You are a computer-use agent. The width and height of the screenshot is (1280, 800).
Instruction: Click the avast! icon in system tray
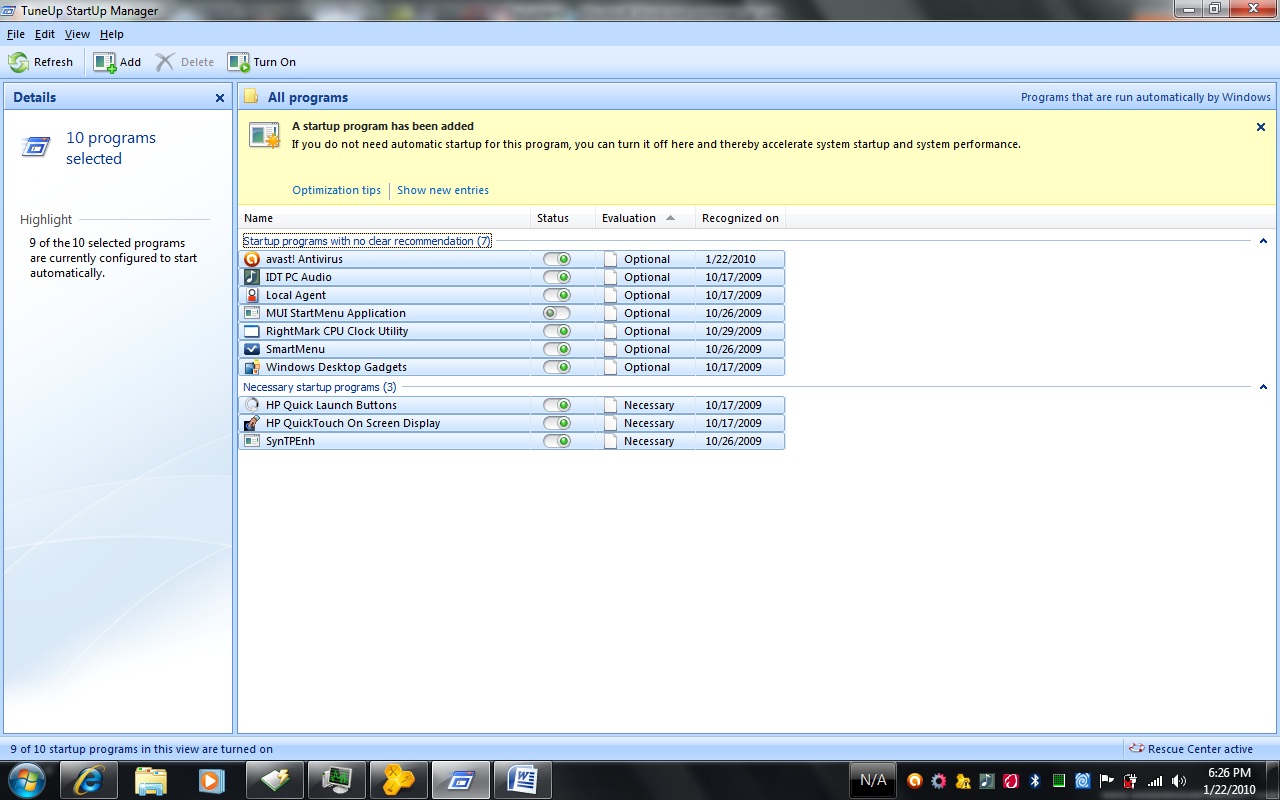[x=914, y=781]
